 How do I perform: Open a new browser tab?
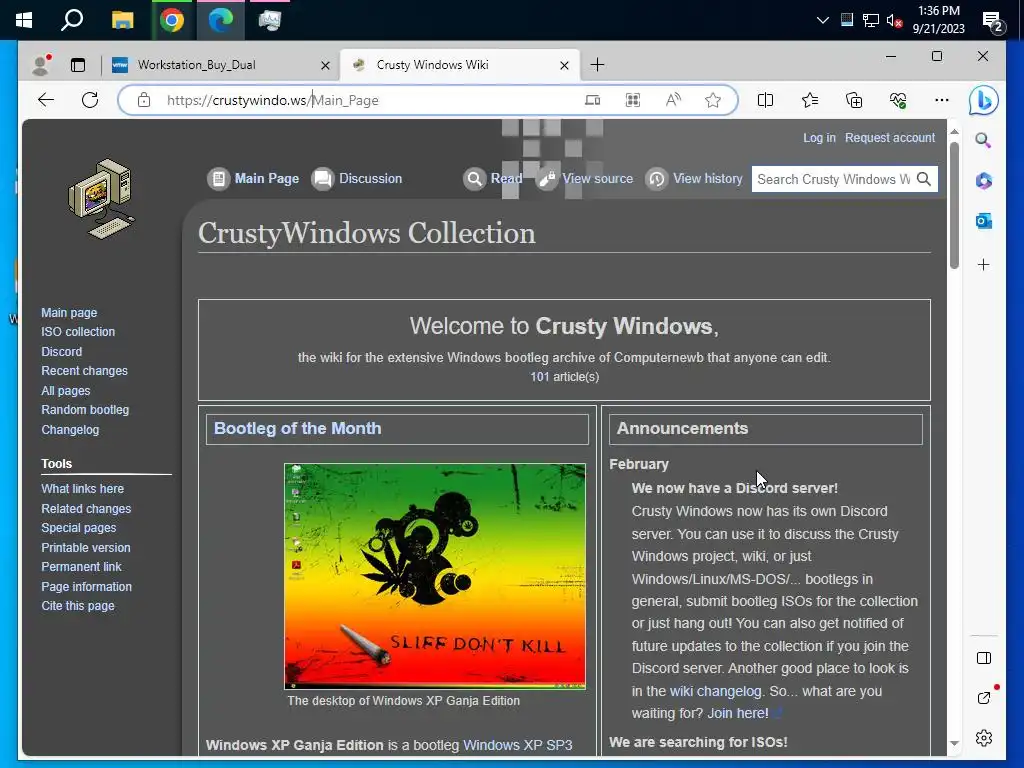pyautogui.click(x=597, y=65)
